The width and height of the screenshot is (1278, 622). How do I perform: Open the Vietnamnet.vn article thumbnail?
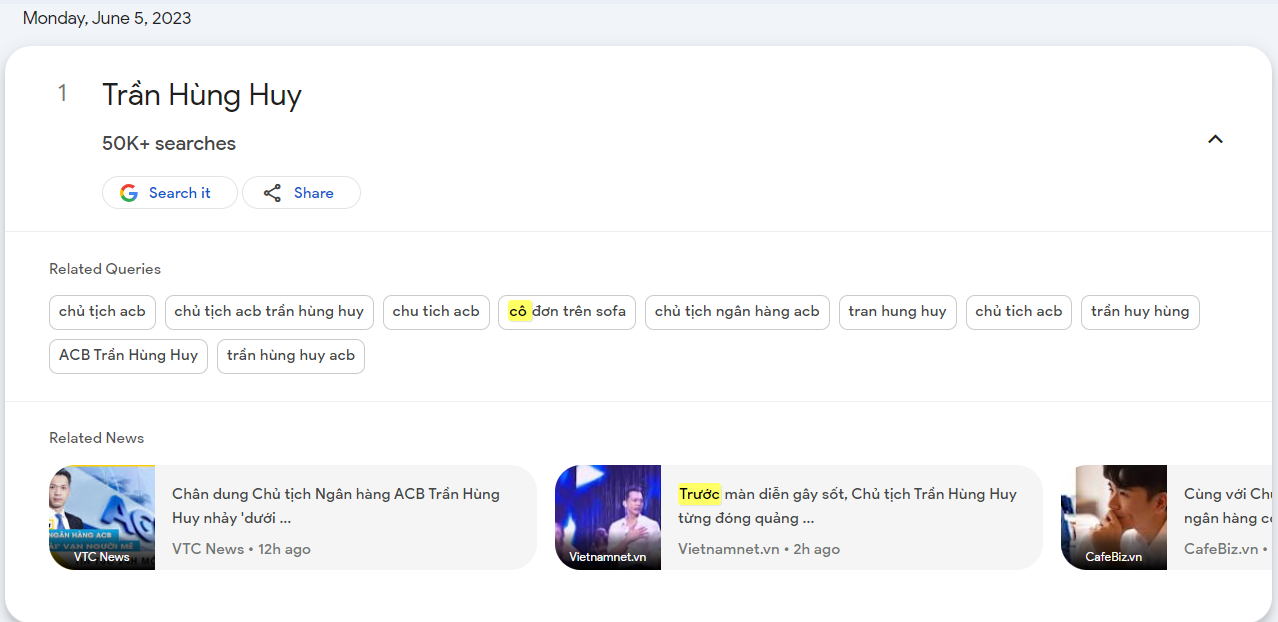pyautogui.click(x=608, y=518)
